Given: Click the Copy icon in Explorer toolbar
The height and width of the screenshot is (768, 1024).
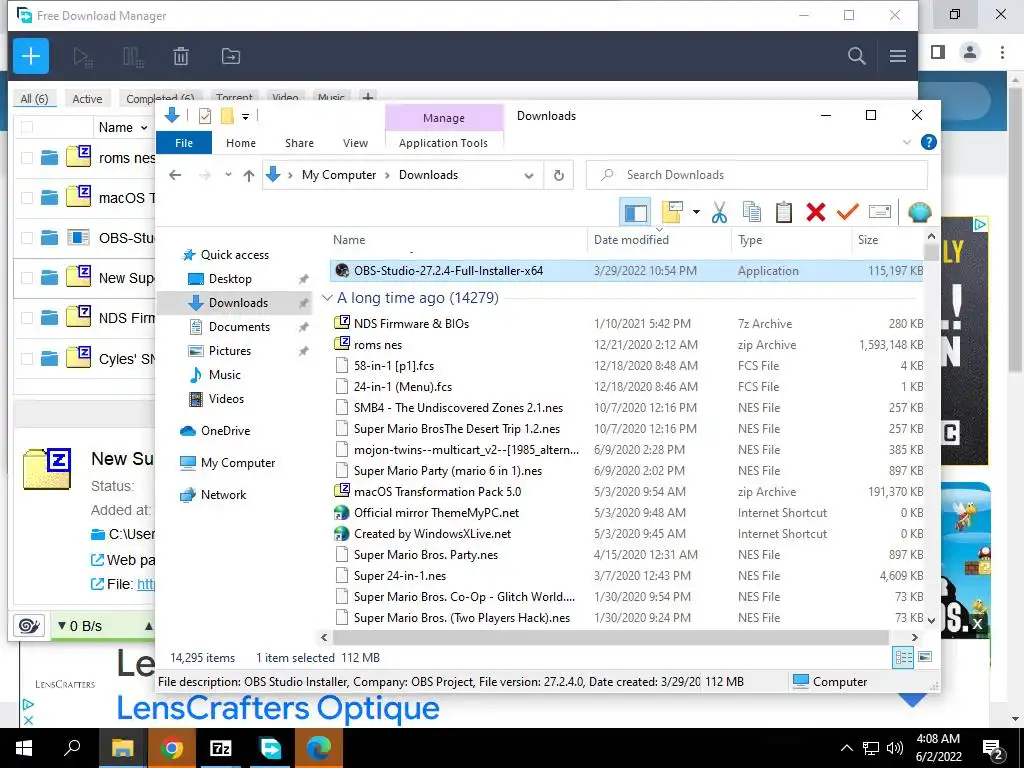Looking at the screenshot, I should coord(752,212).
